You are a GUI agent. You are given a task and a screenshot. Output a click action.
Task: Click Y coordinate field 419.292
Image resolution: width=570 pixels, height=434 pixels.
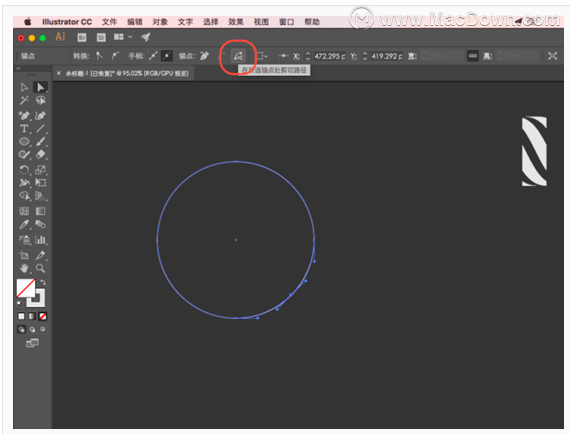coord(387,56)
